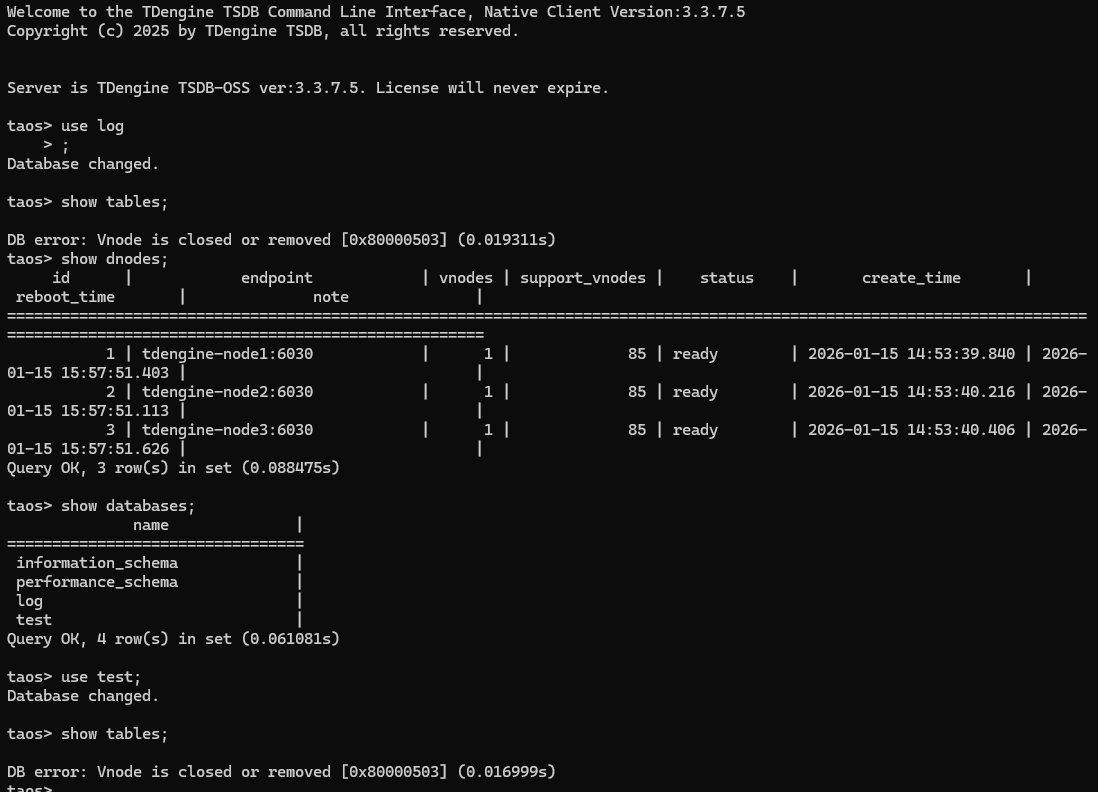Viewport: 1098px width, 792px height.
Task: Click the 'show dnodes;' command text
Action: (x=114, y=259)
